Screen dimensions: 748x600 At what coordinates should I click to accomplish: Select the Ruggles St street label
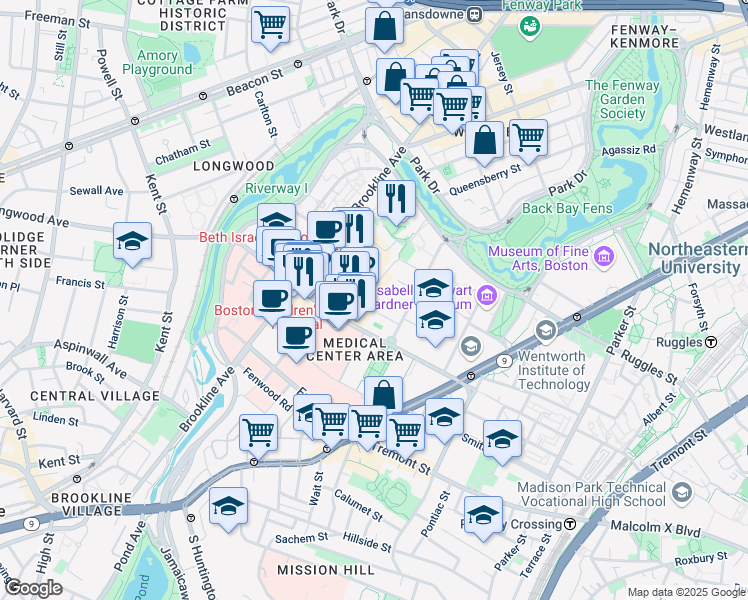[x=649, y=367]
